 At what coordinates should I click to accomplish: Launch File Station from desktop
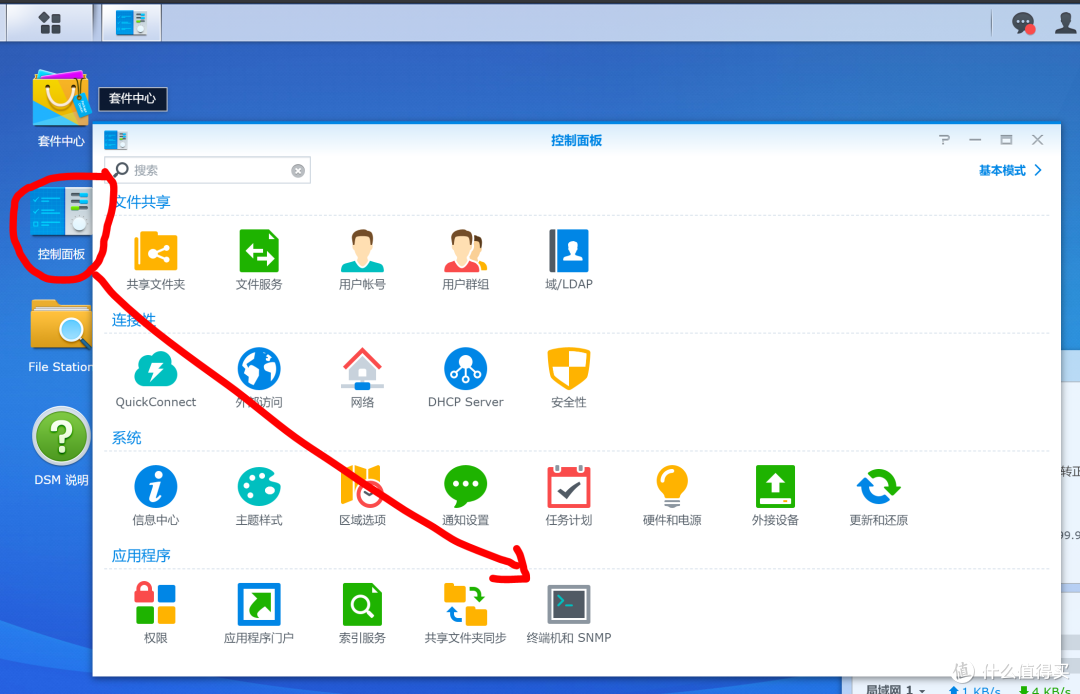point(61,337)
